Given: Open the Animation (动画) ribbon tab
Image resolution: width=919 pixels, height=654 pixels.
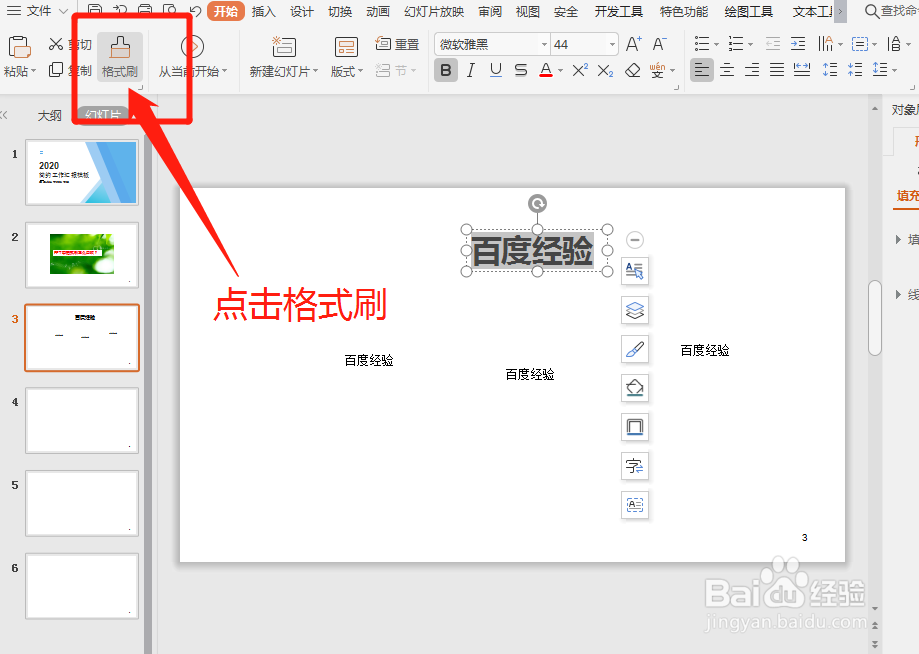Looking at the screenshot, I should (x=378, y=11).
